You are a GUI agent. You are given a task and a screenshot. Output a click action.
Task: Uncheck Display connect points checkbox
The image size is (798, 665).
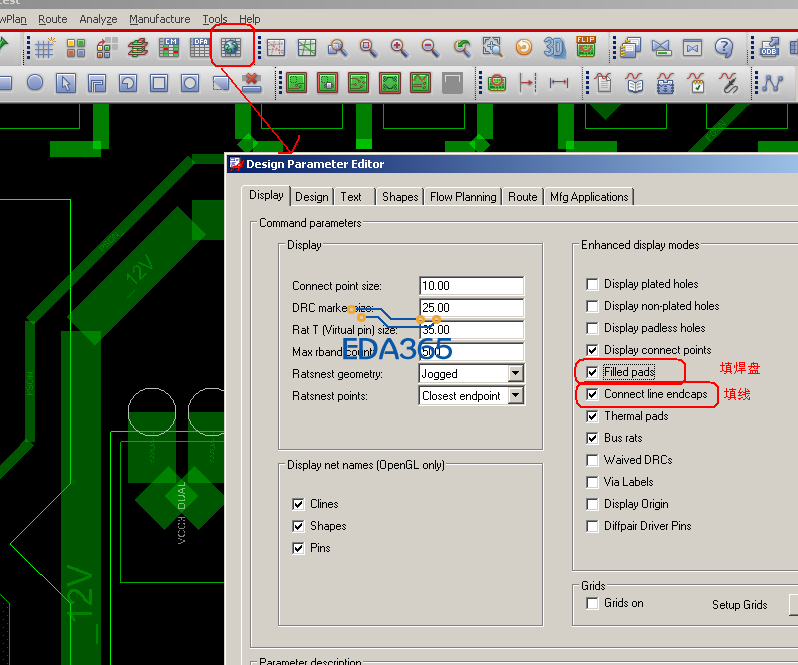(592, 350)
